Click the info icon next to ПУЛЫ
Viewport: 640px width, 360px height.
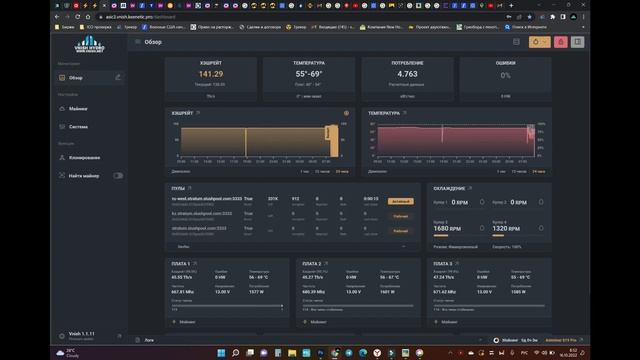190,188
